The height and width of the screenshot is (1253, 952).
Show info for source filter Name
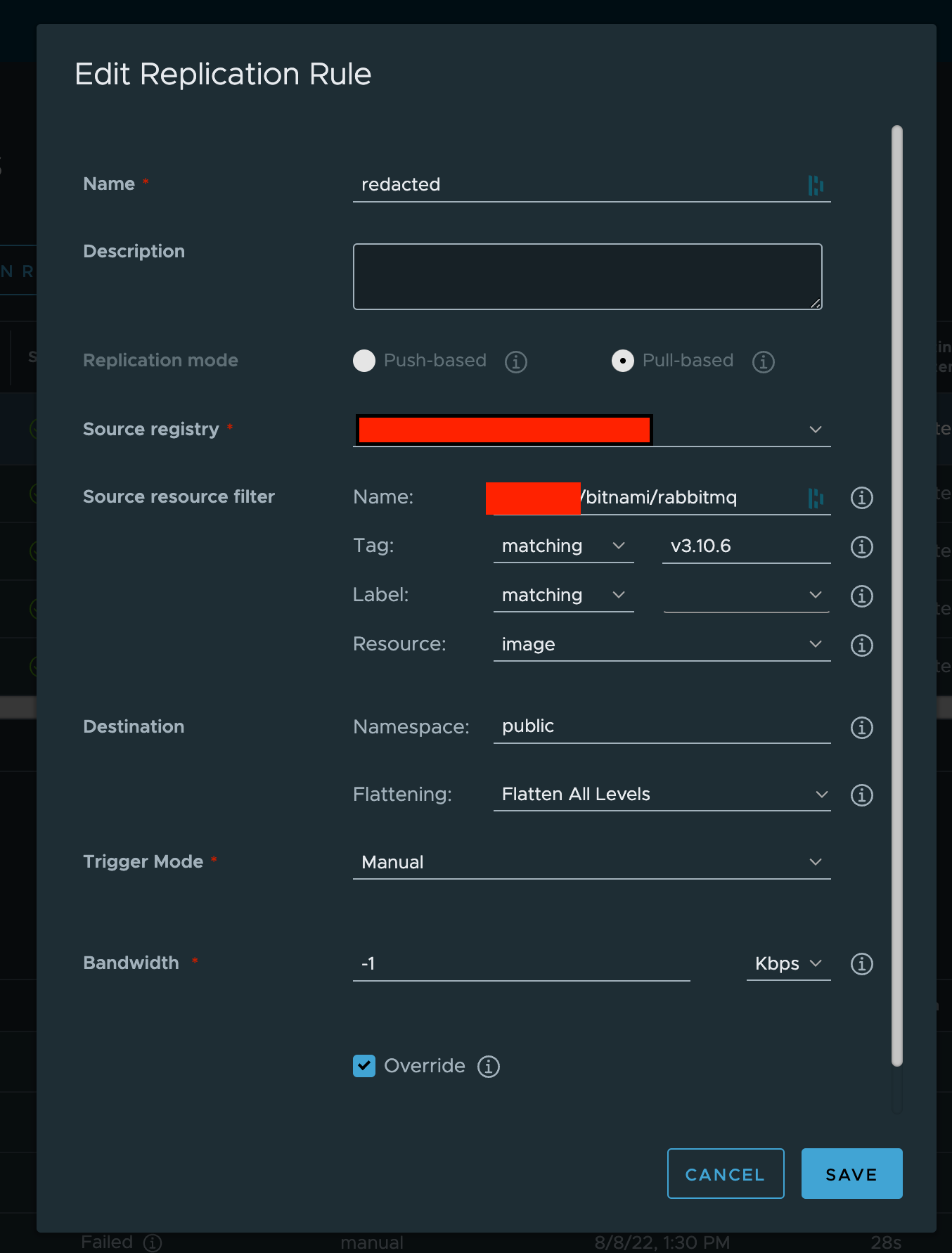[862, 498]
